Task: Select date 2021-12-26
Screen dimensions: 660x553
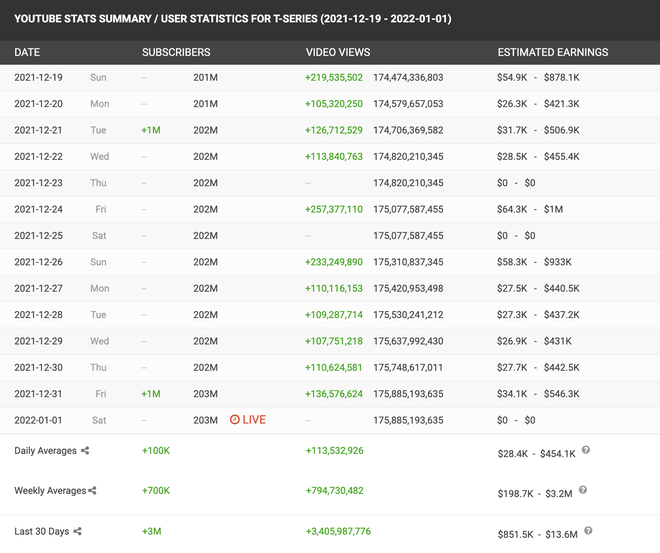Action: (x=38, y=262)
